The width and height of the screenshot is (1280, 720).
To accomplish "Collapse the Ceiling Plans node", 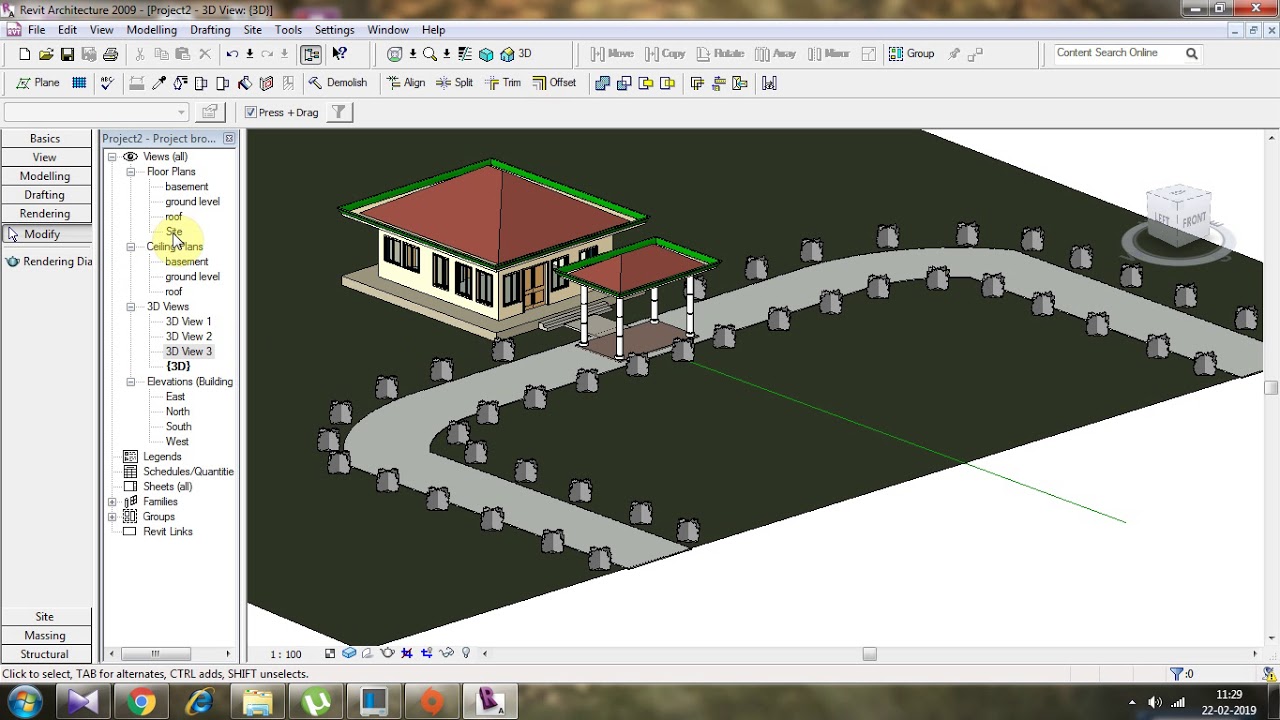I will (x=131, y=247).
